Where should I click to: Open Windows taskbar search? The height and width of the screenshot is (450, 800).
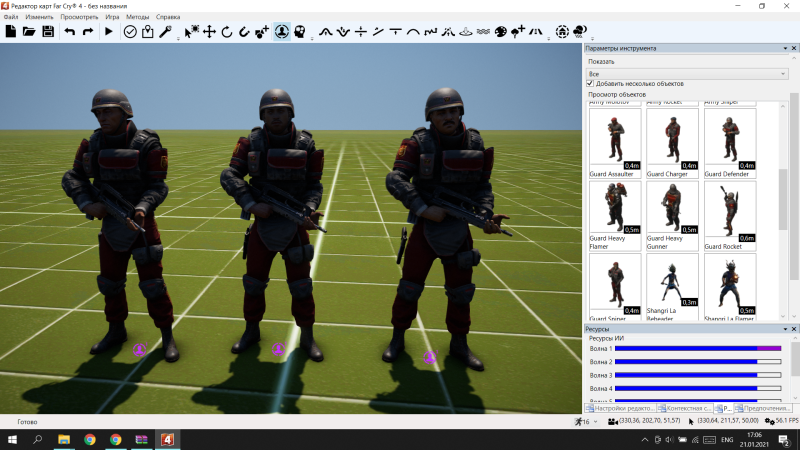tap(37, 439)
